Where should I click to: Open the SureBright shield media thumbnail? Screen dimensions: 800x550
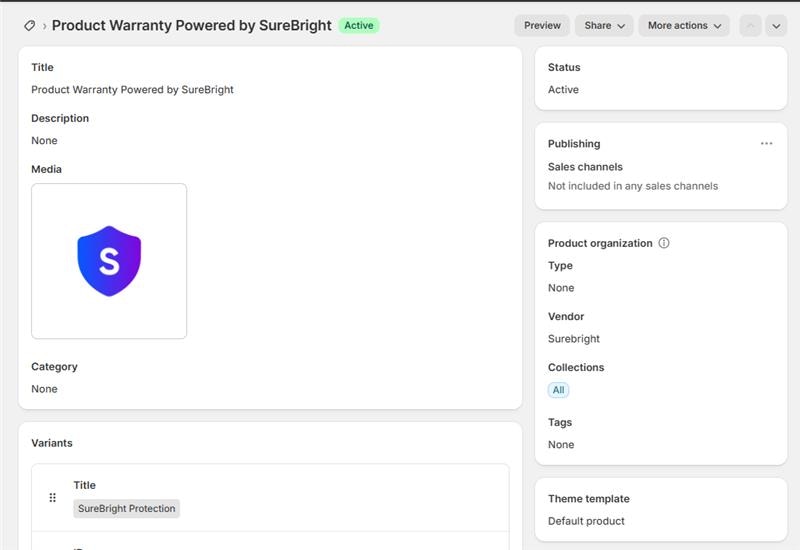click(x=109, y=261)
